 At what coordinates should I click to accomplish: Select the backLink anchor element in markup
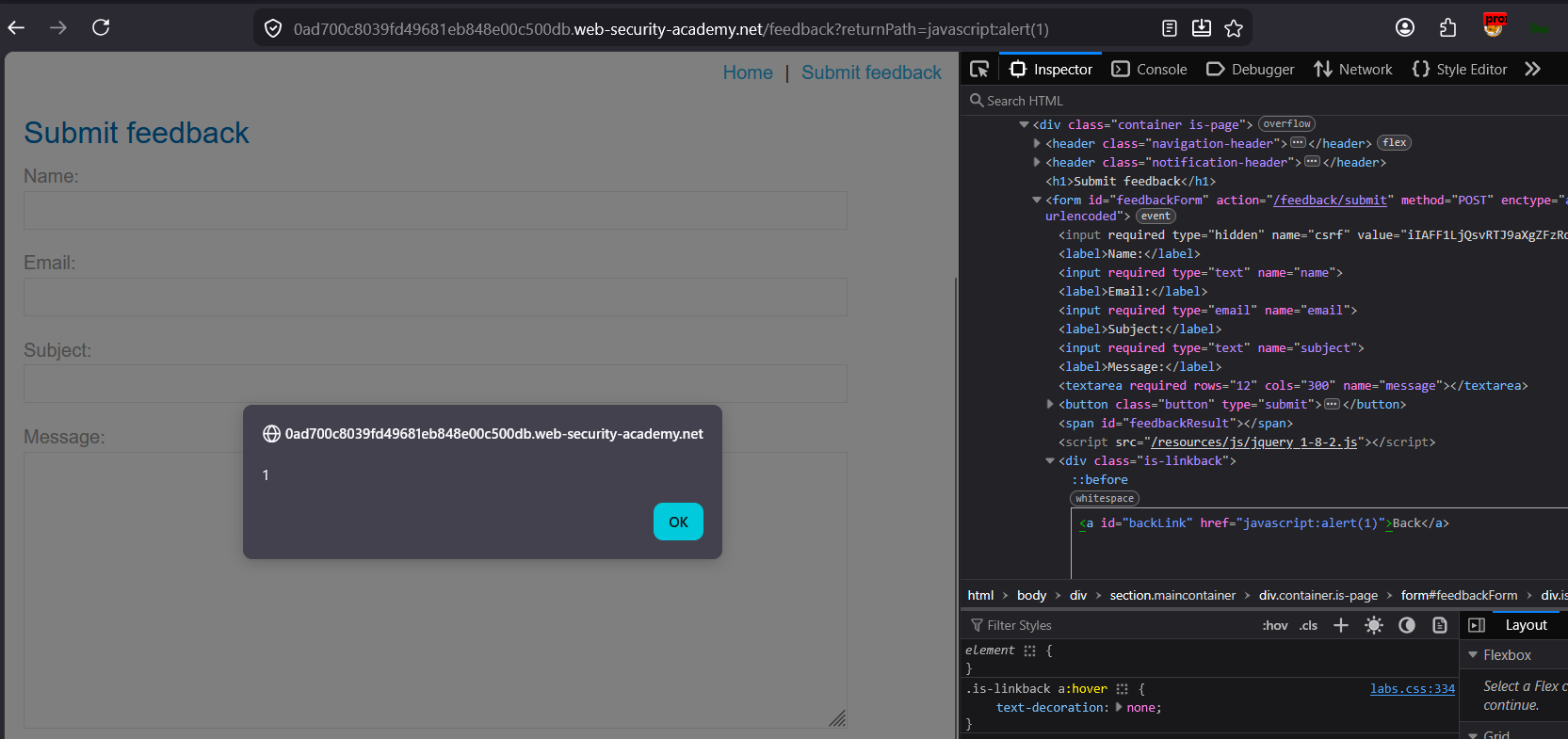click(1264, 523)
